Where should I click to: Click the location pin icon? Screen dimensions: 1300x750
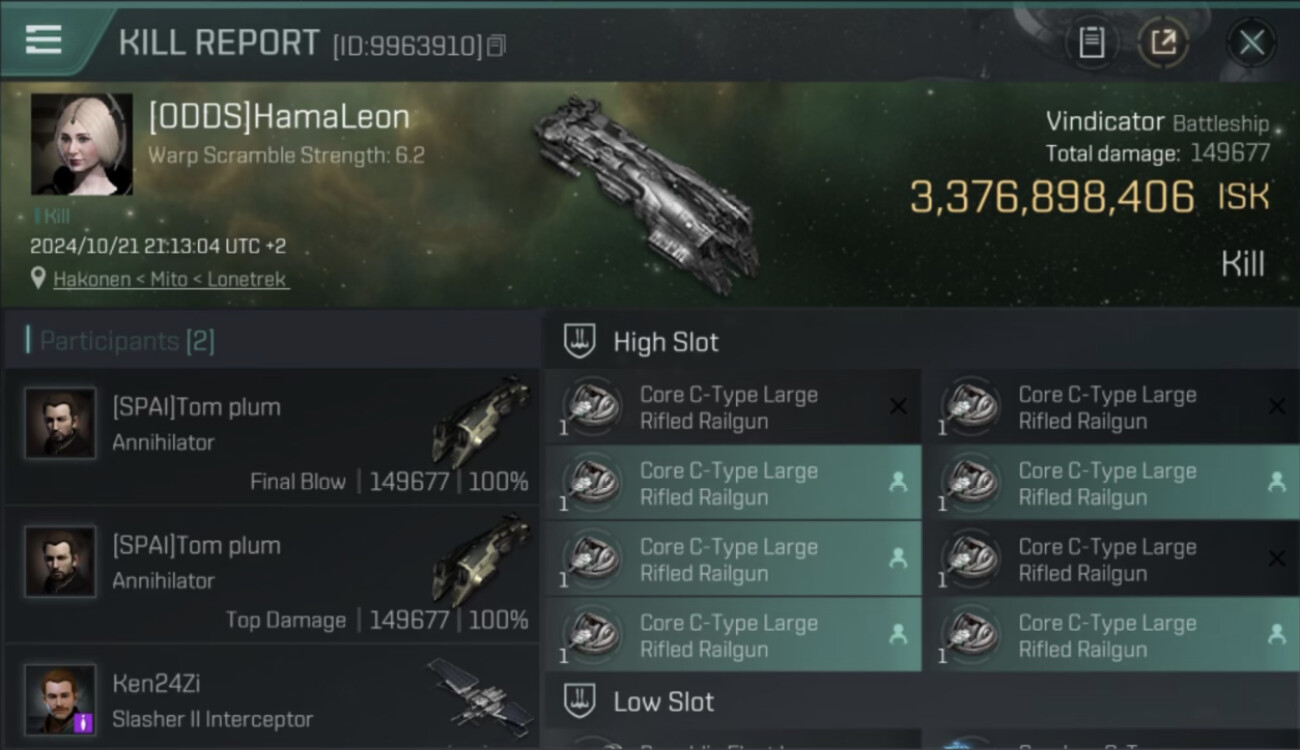pos(38,279)
